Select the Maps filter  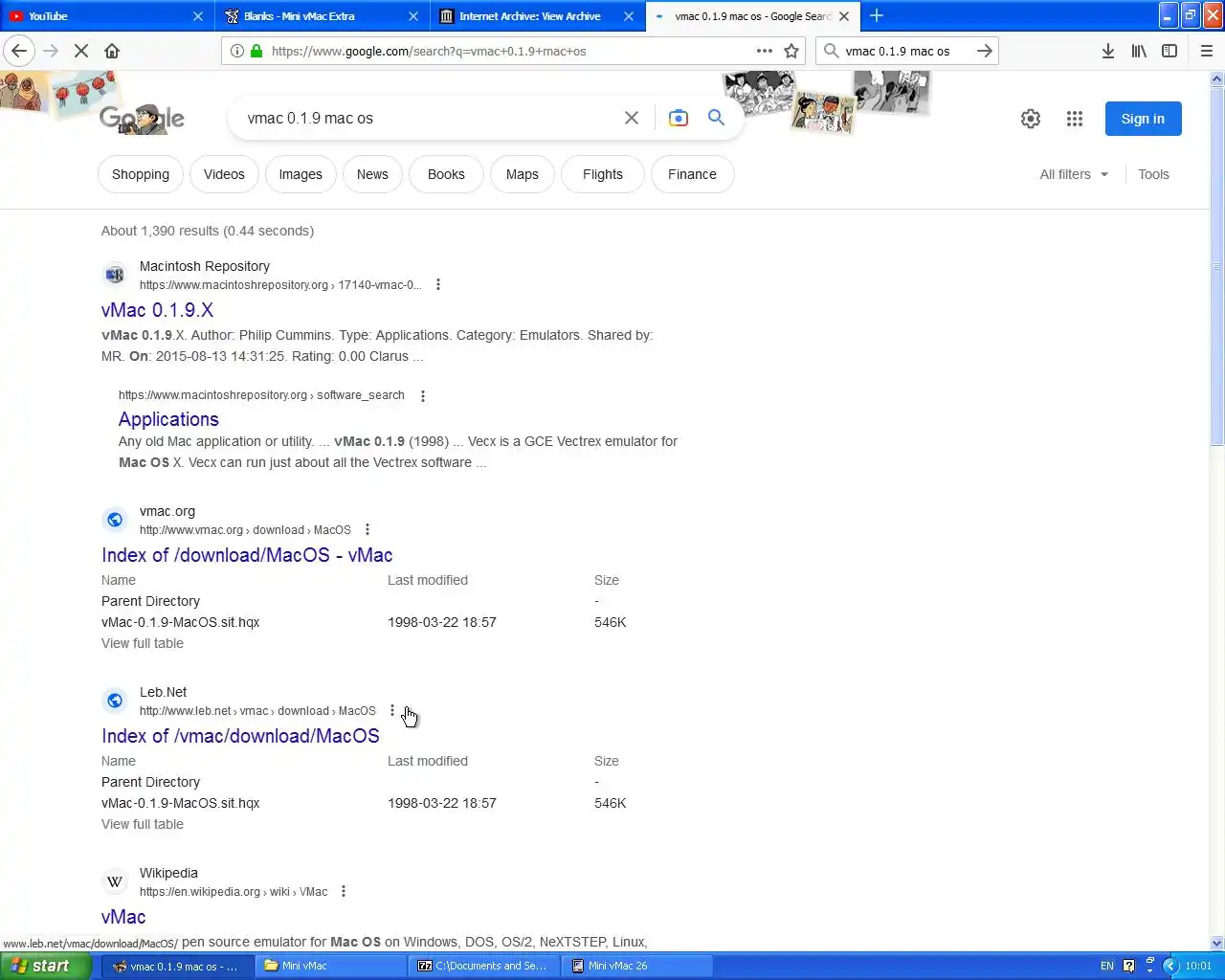click(x=523, y=174)
